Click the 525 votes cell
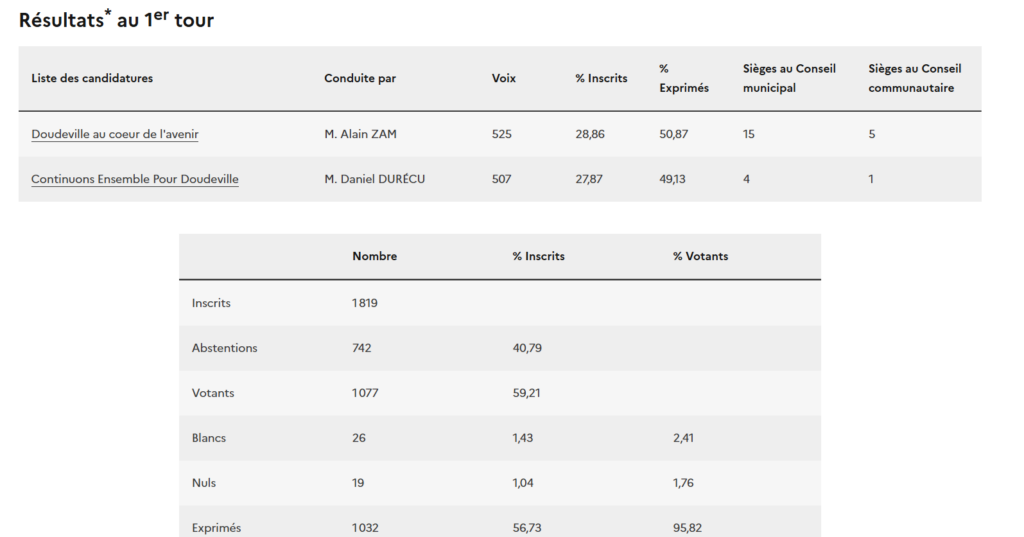Image resolution: width=1024 pixels, height=537 pixels. click(502, 134)
